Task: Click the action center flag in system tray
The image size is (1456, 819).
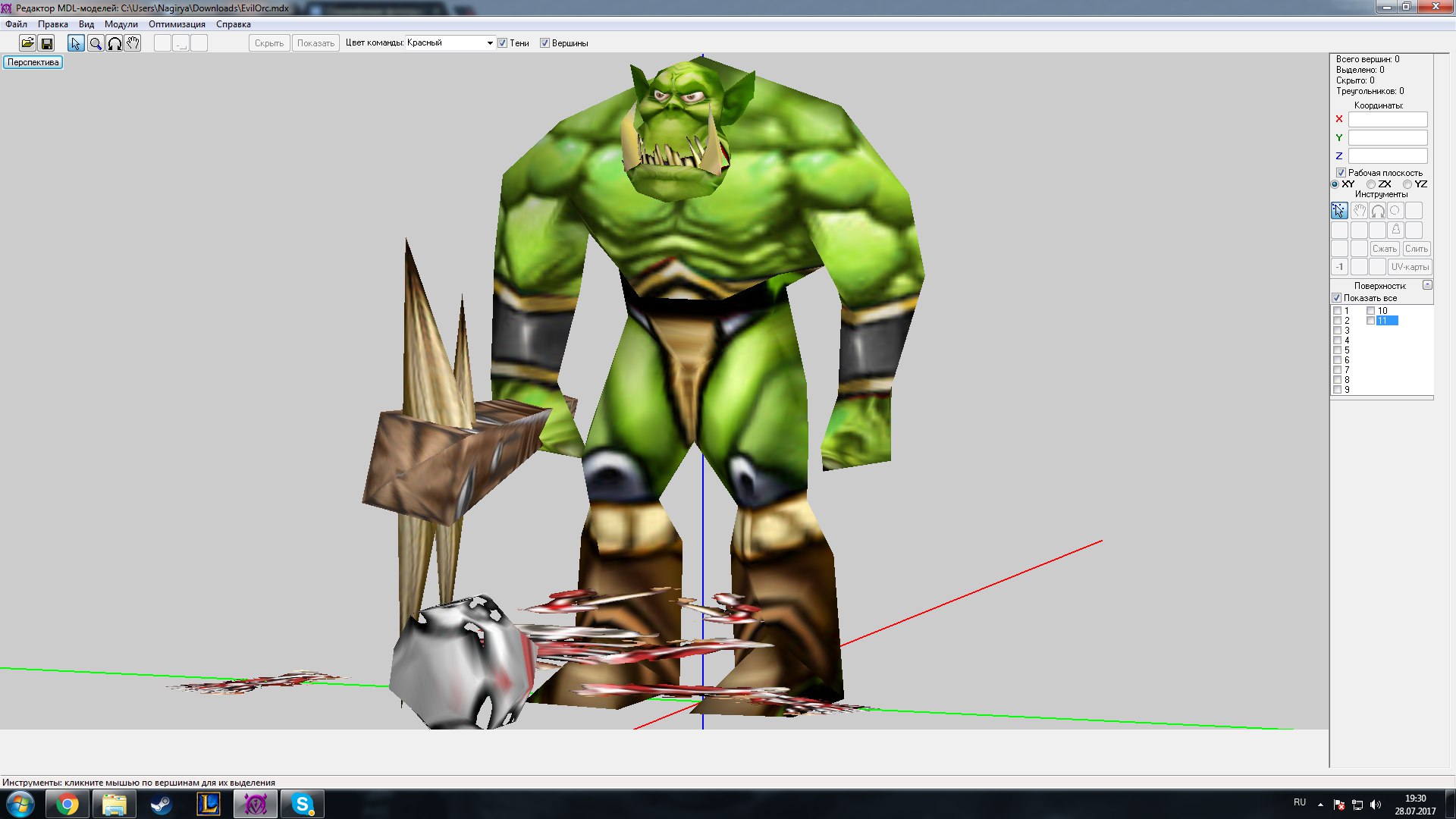Action: coord(1339,805)
